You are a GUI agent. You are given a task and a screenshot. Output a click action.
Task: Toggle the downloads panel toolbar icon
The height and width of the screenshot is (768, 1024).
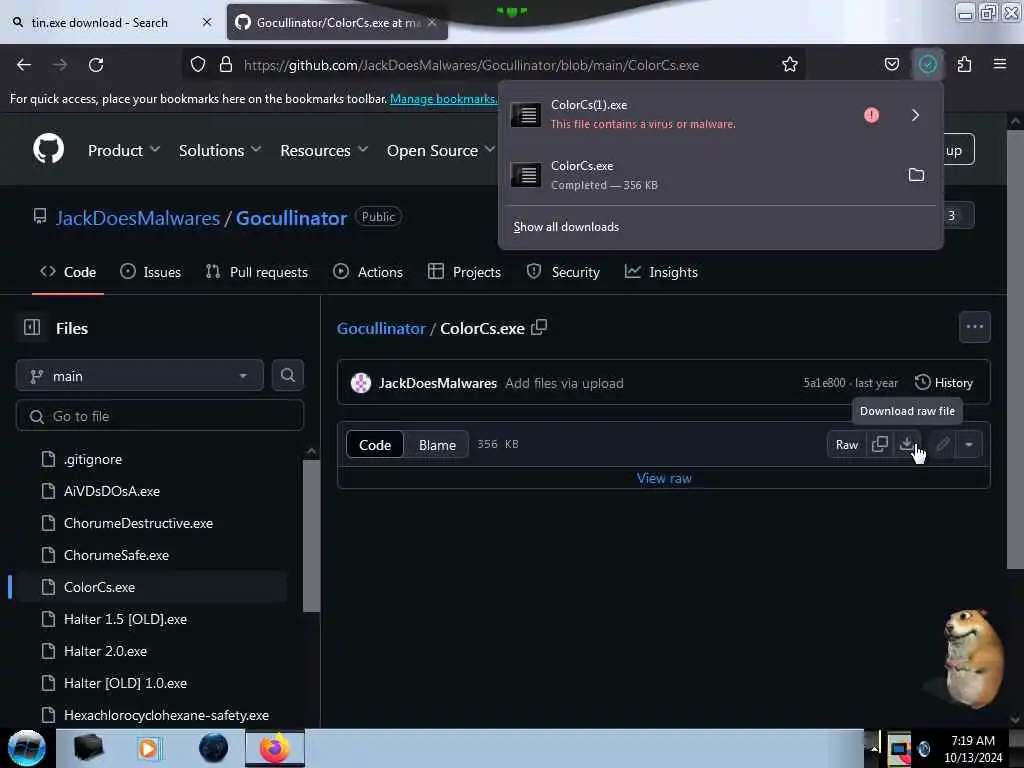[927, 65]
